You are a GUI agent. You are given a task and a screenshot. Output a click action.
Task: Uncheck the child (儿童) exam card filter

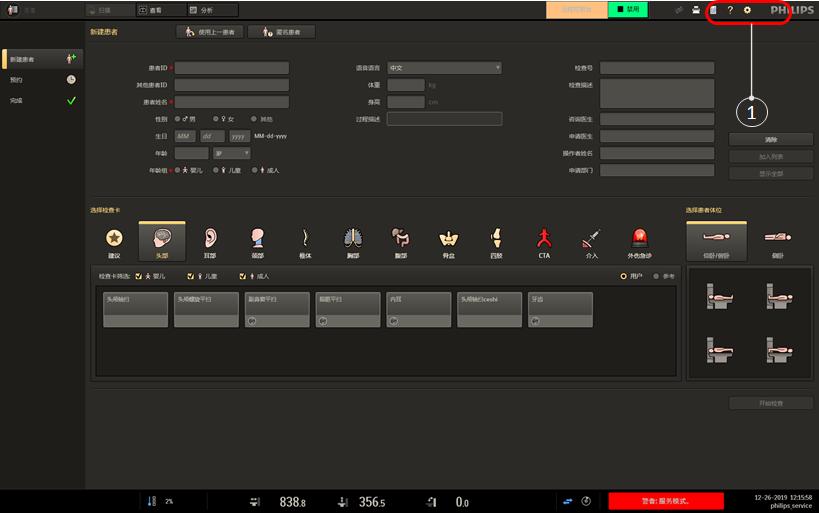tap(191, 276)
